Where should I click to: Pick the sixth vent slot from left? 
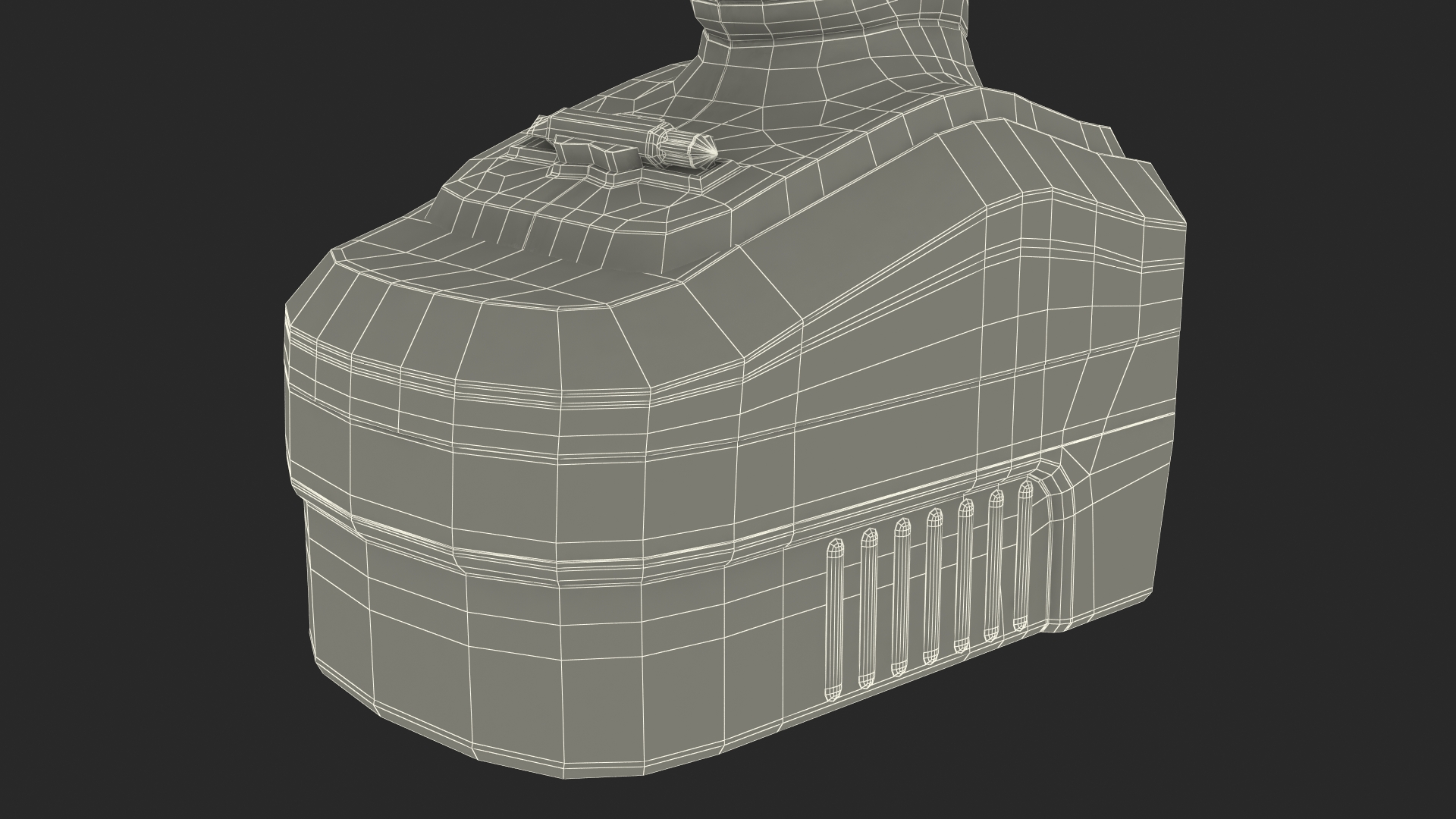click(x=994, y=563)
